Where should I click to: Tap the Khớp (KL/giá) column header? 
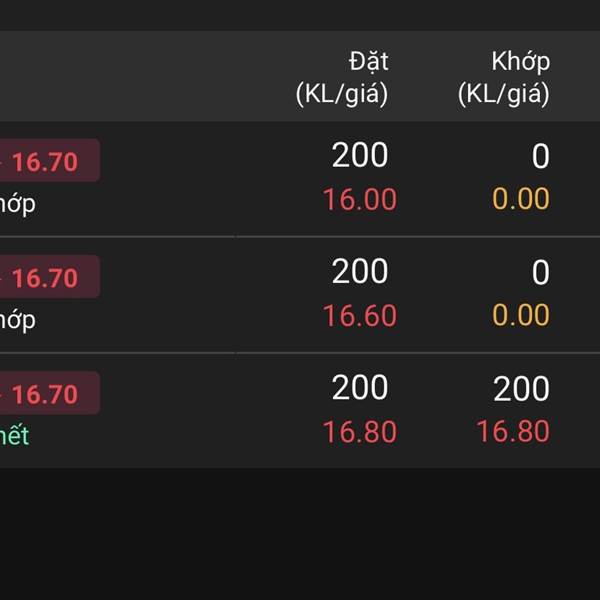point(505,77)
